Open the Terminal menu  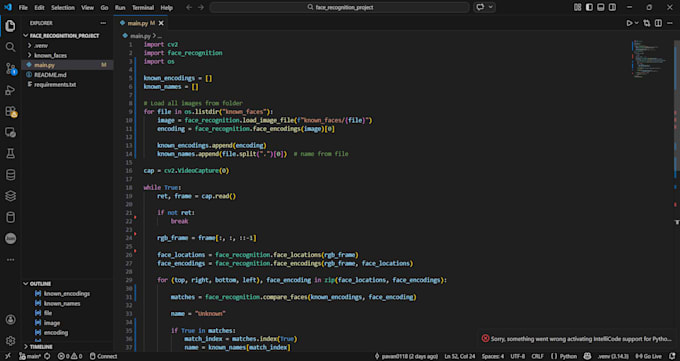click(143, 7)
